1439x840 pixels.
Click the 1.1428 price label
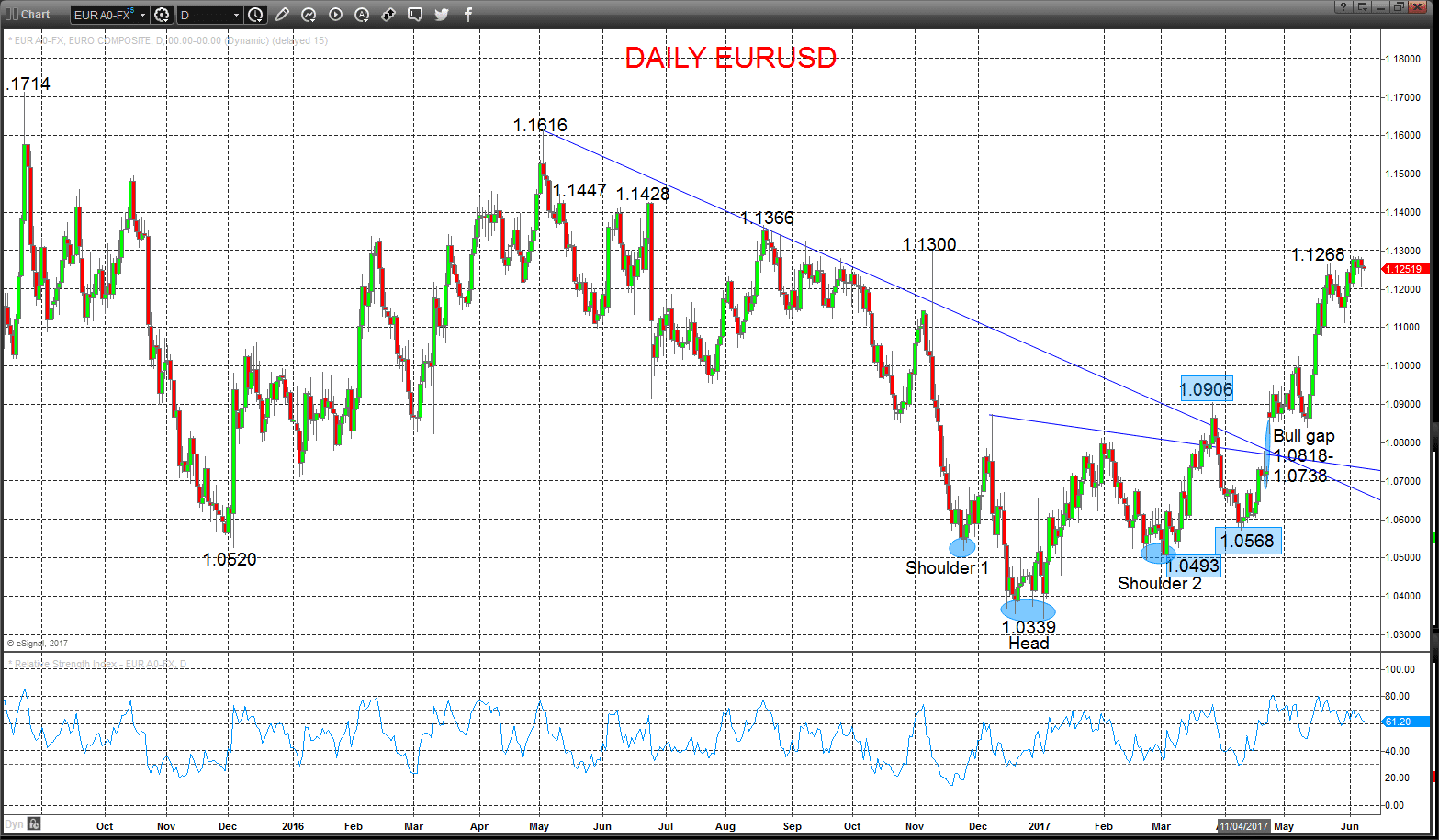pos(643,194)
